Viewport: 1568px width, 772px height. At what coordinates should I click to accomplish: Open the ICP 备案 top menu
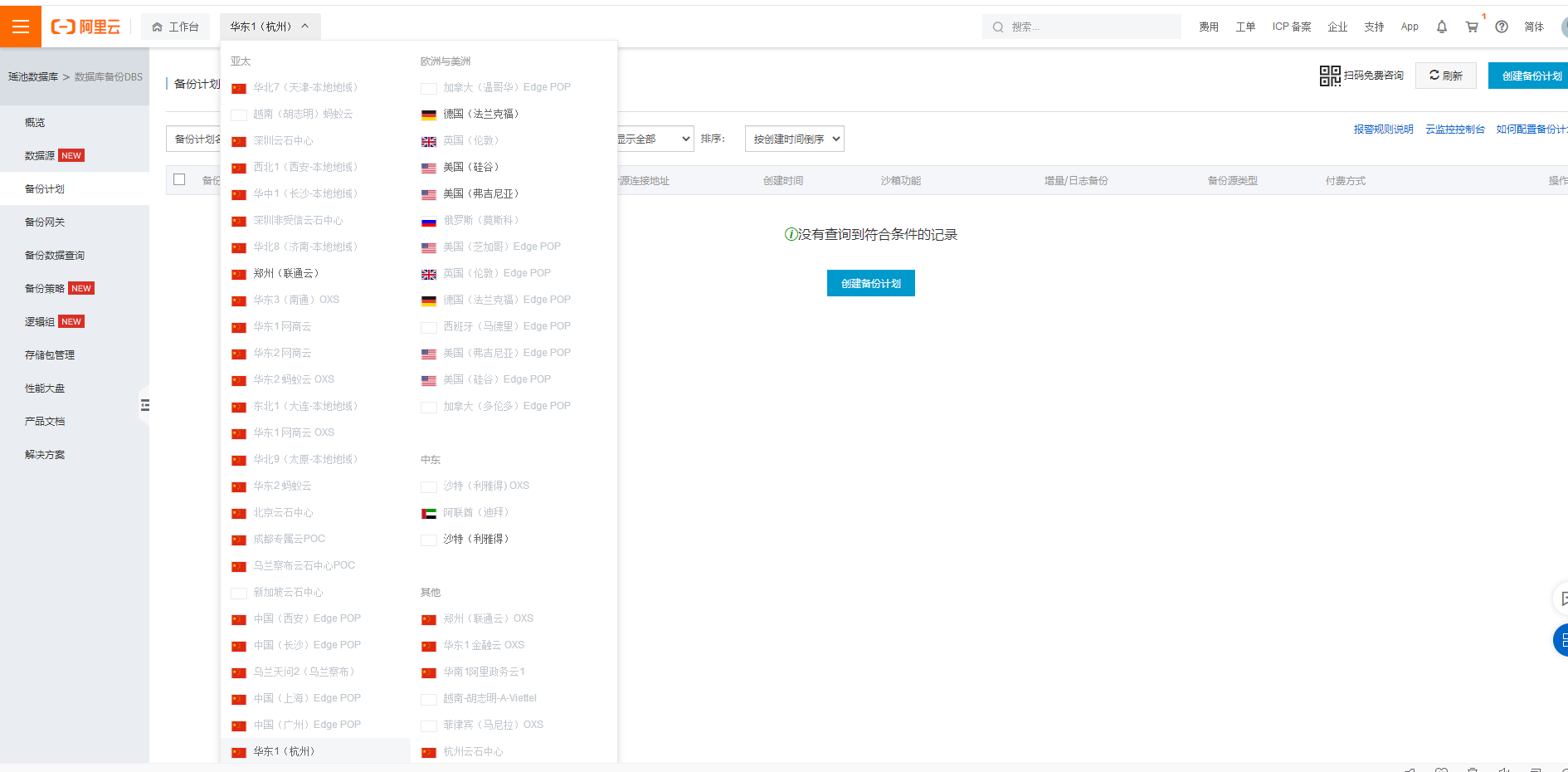coord(1292,27)
